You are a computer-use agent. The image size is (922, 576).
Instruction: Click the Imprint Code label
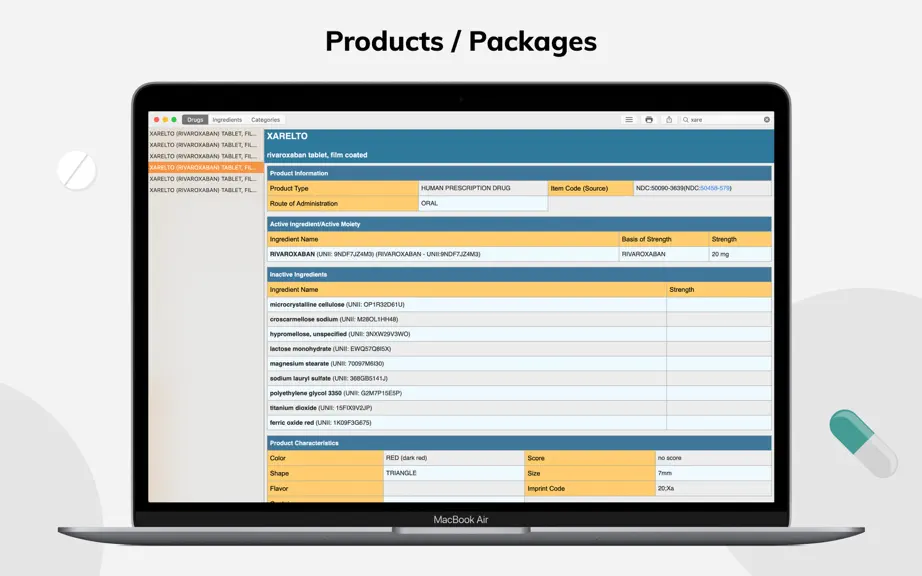[590, 488]
